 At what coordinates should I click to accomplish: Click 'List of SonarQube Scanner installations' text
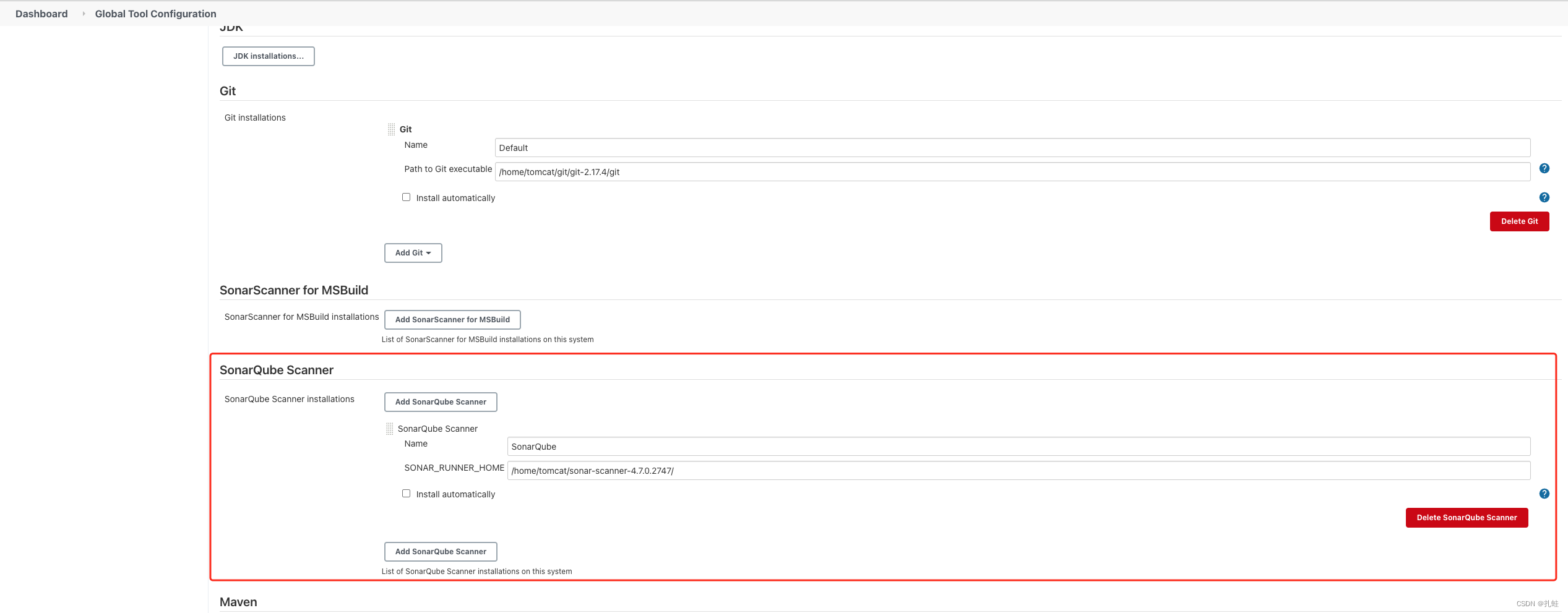tap(476, 572)
